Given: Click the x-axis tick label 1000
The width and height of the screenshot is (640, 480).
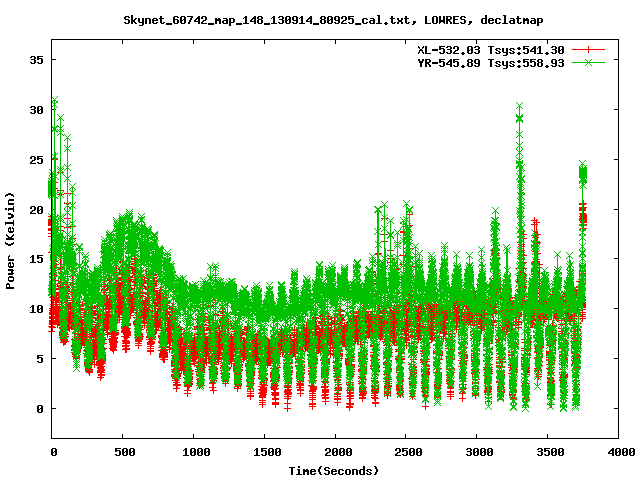Looking at the screenshot, I should pyautogui.click(x=196, y=452).
